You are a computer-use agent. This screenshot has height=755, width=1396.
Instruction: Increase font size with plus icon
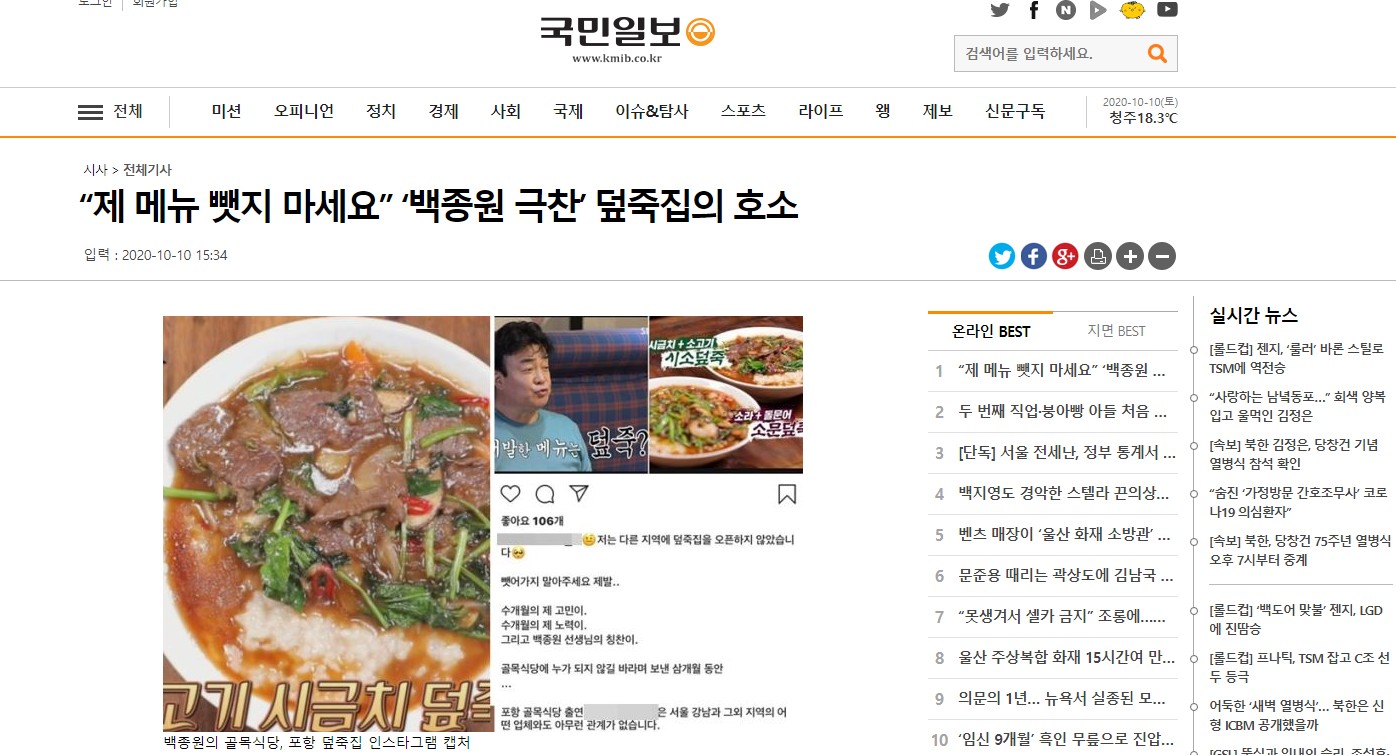point(1130,256)
